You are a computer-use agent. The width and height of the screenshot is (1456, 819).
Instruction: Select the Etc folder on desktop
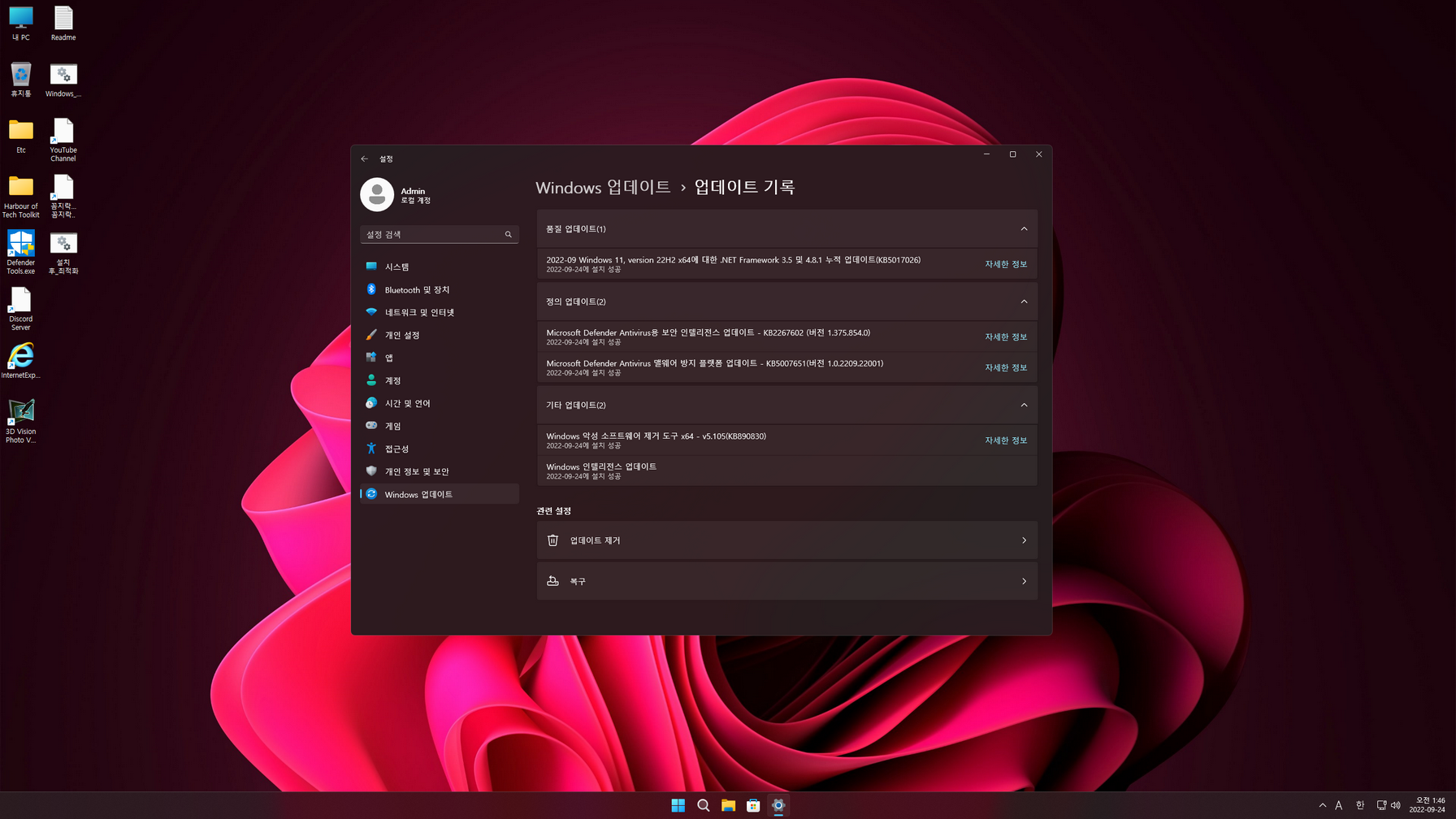tap(21, 136)
